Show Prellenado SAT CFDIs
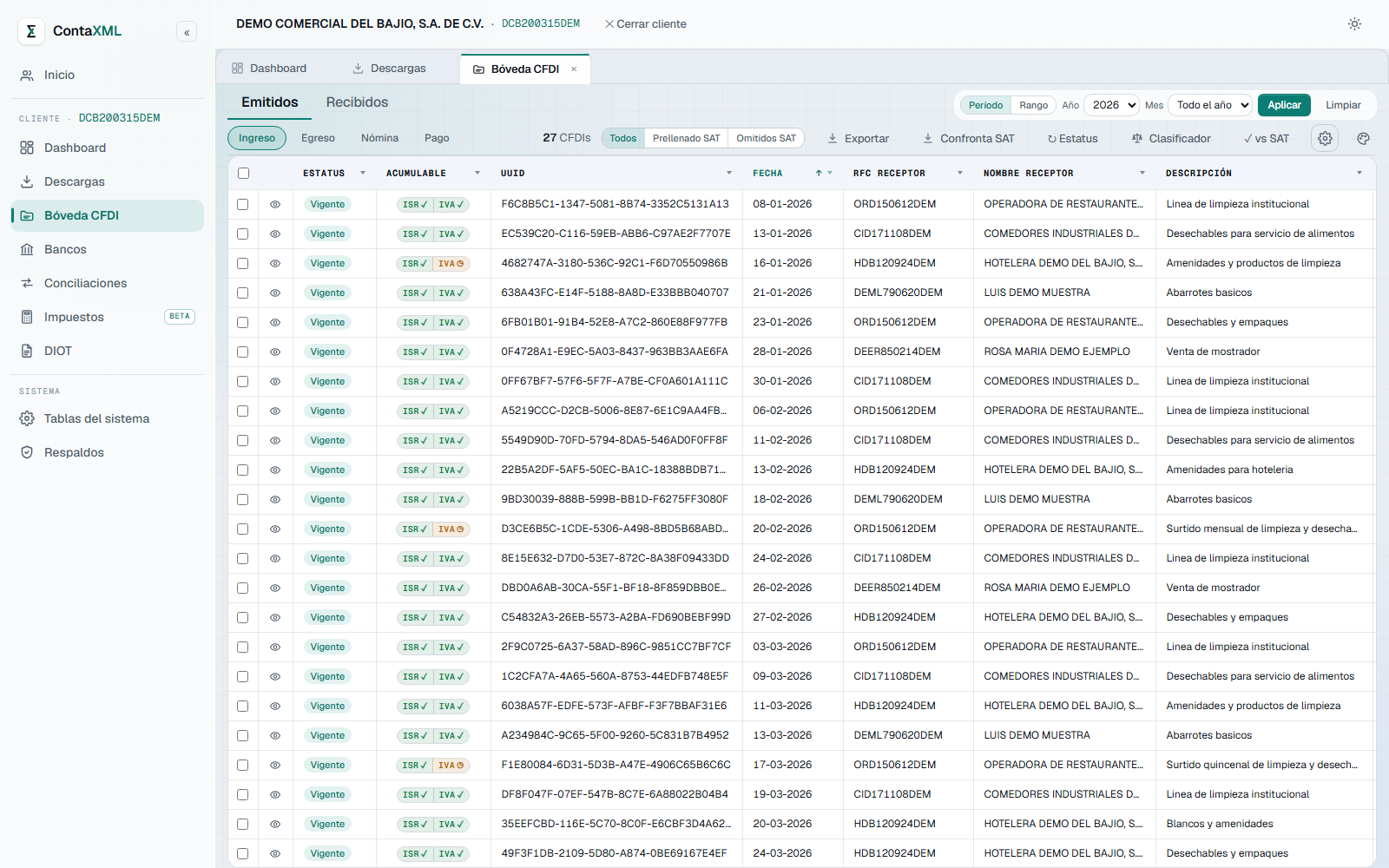Viewport: 1389px width, 868px height. (x=686, y=139)
